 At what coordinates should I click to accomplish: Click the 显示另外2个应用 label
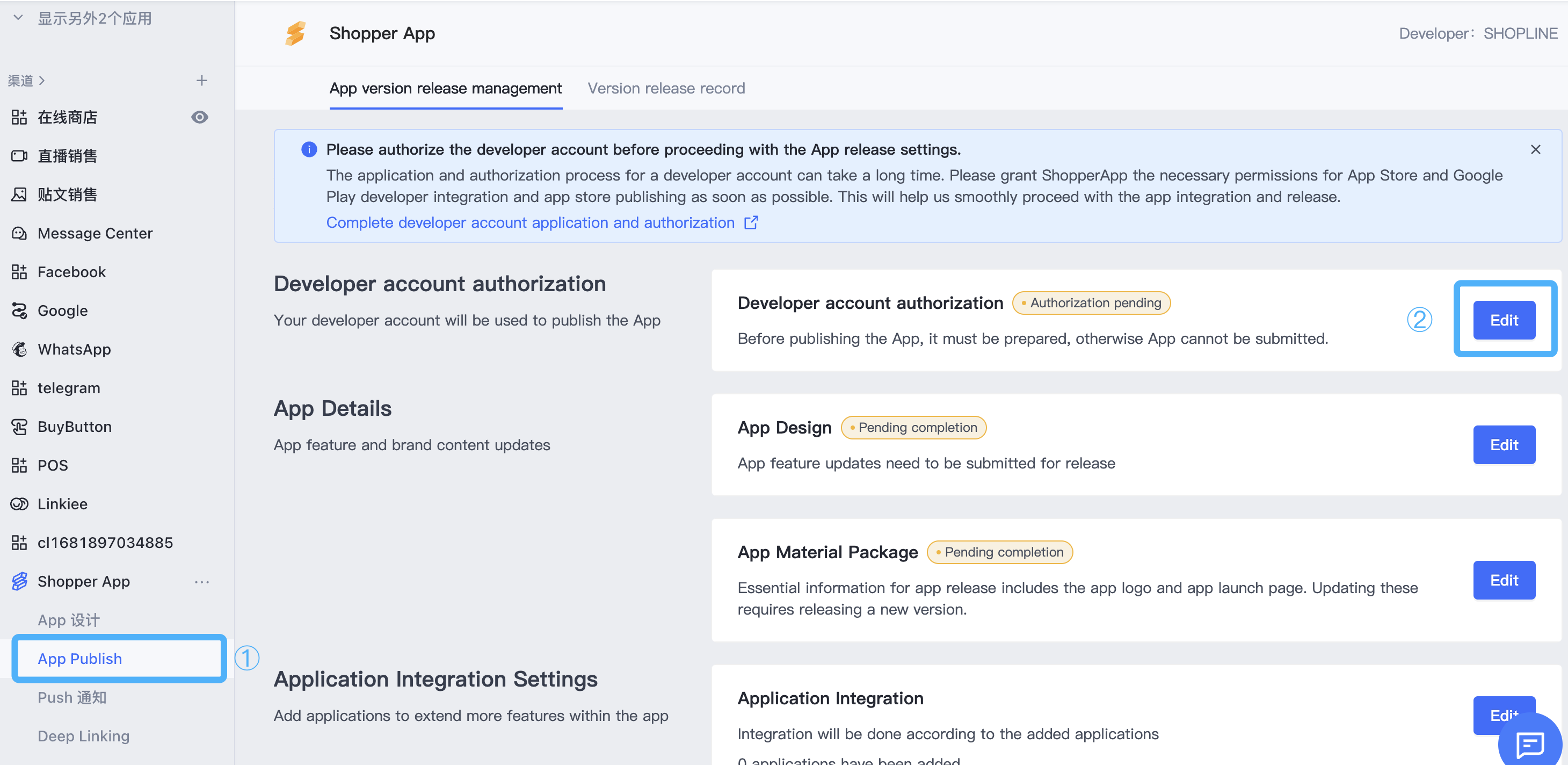[x=95, y=18]
